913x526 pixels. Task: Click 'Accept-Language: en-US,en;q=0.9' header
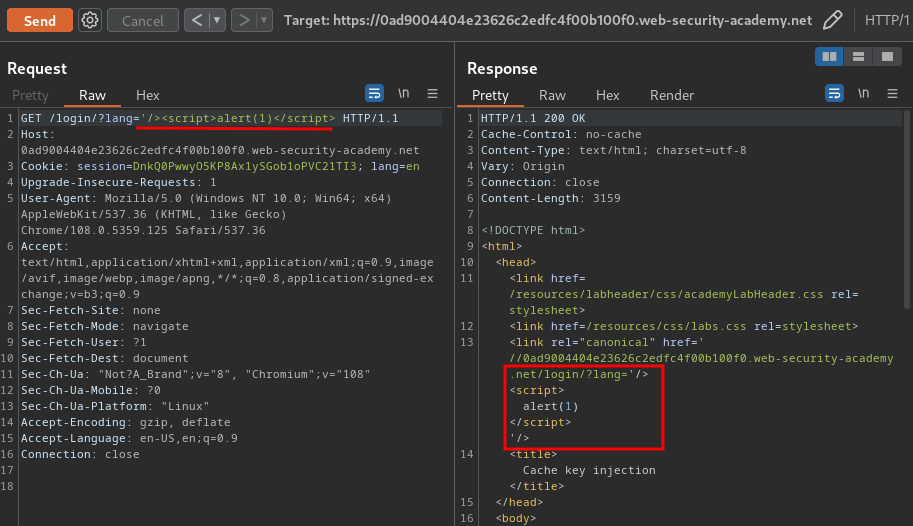click(x=129, y=438)
